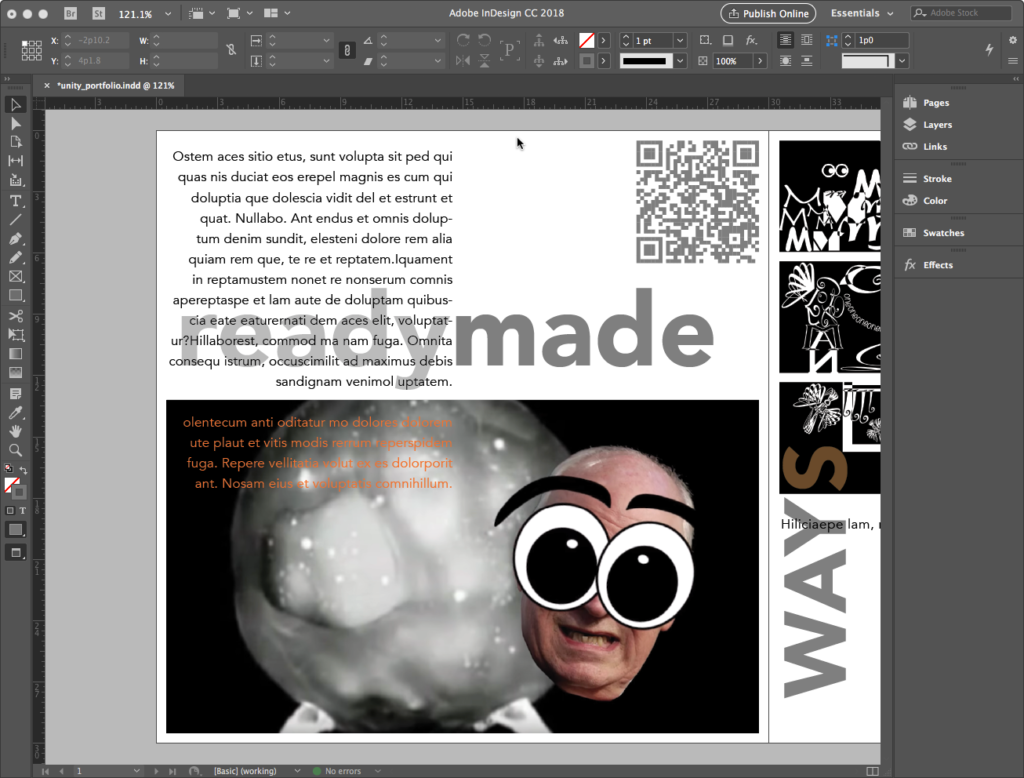The image size is (1024, 778).
Task: Activate the Eyedropper tool
Action: [16, 412]
